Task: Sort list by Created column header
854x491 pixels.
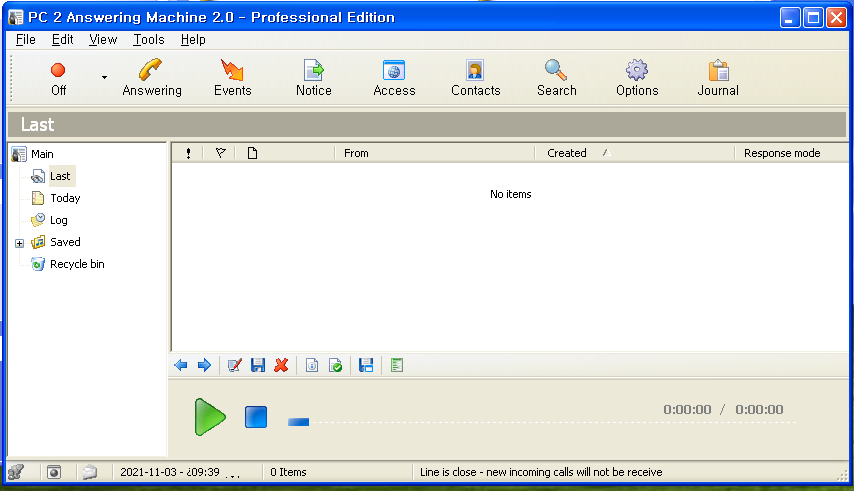Action: pyautogui.click(x=635, y=154)
